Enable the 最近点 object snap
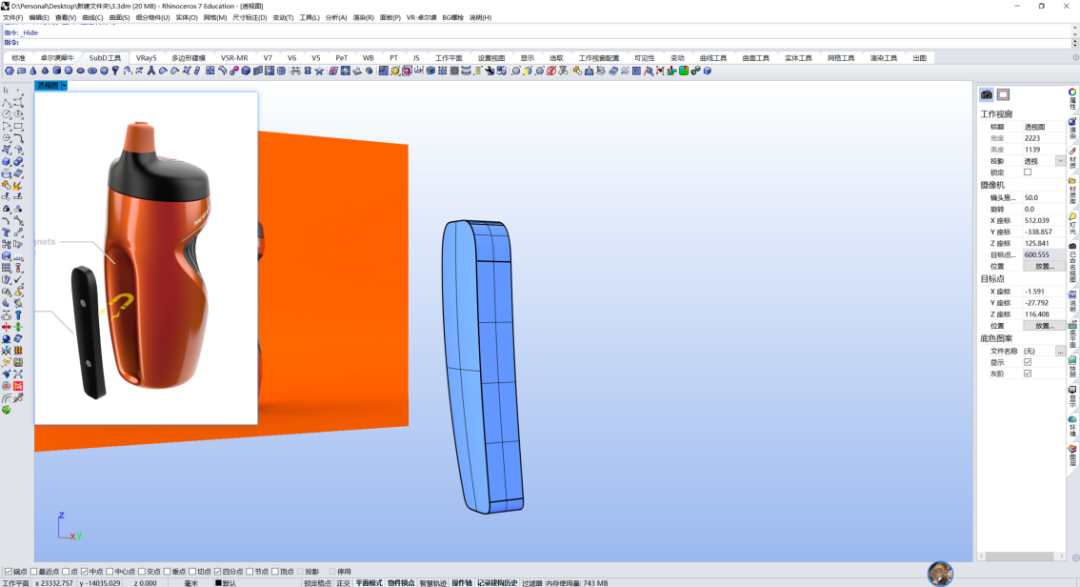 [34, 571]
